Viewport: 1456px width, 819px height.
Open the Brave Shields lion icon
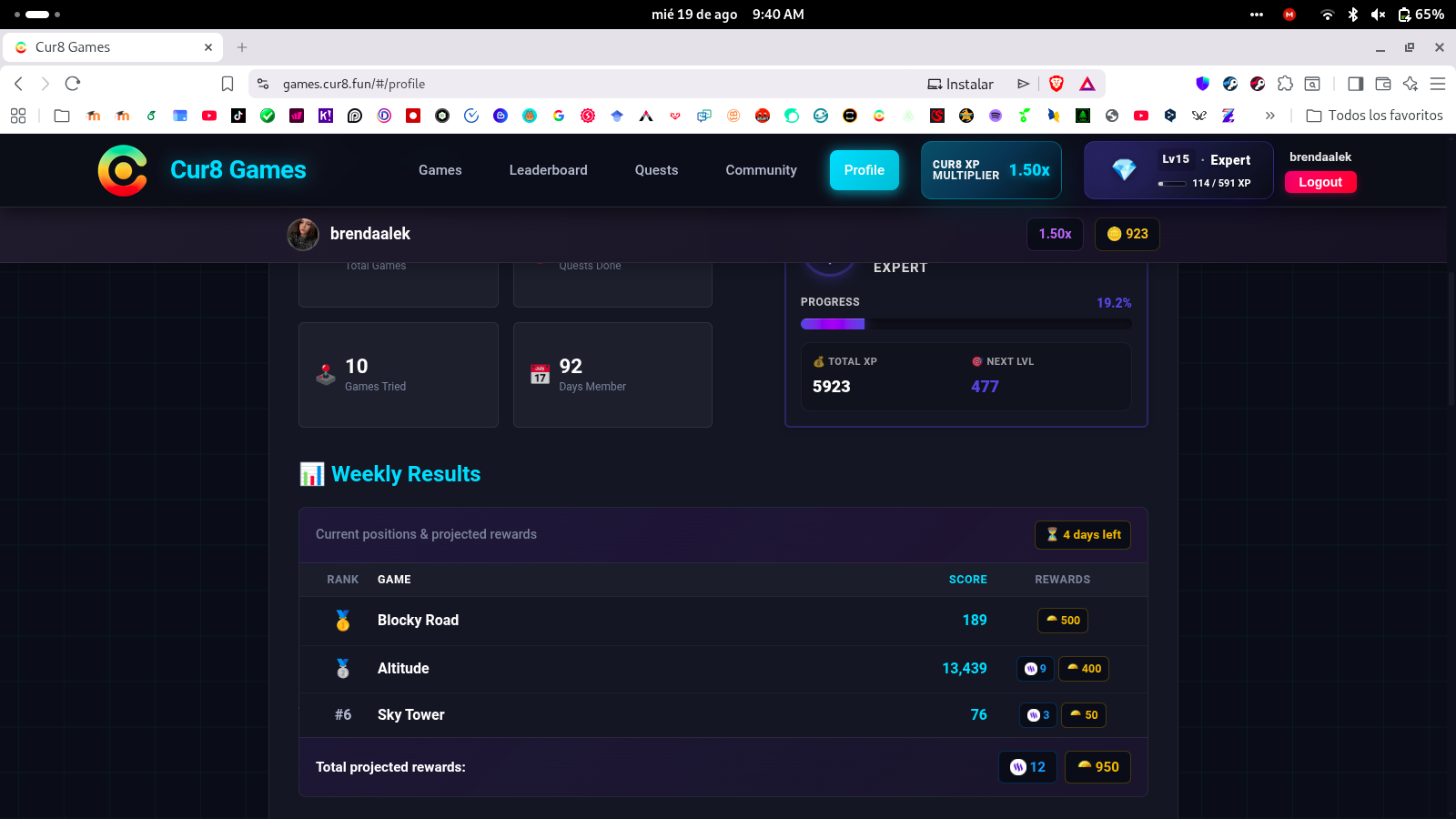pyautogui.click(x=1057, y=84)
